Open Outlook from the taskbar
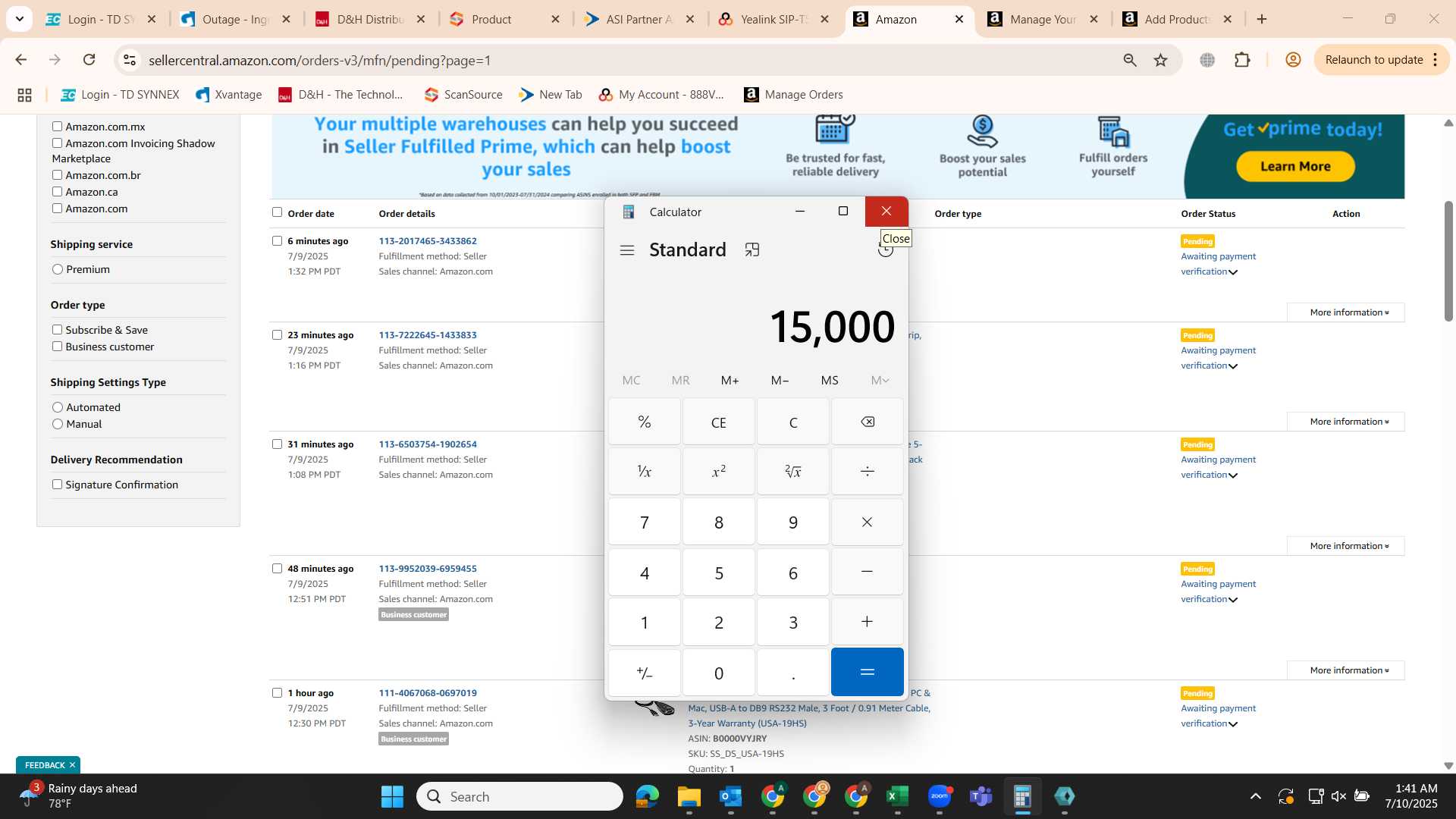 730,796
